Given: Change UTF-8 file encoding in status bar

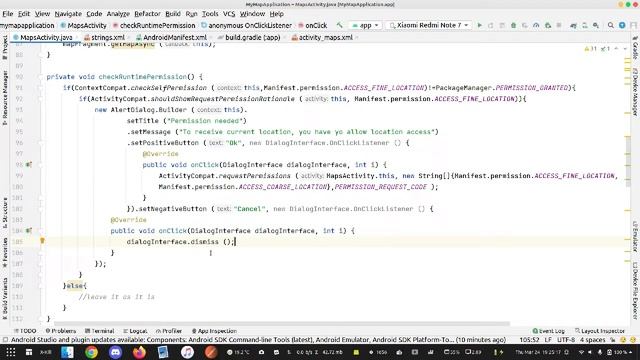Looking at the screenshot, I should click(566, 340).
